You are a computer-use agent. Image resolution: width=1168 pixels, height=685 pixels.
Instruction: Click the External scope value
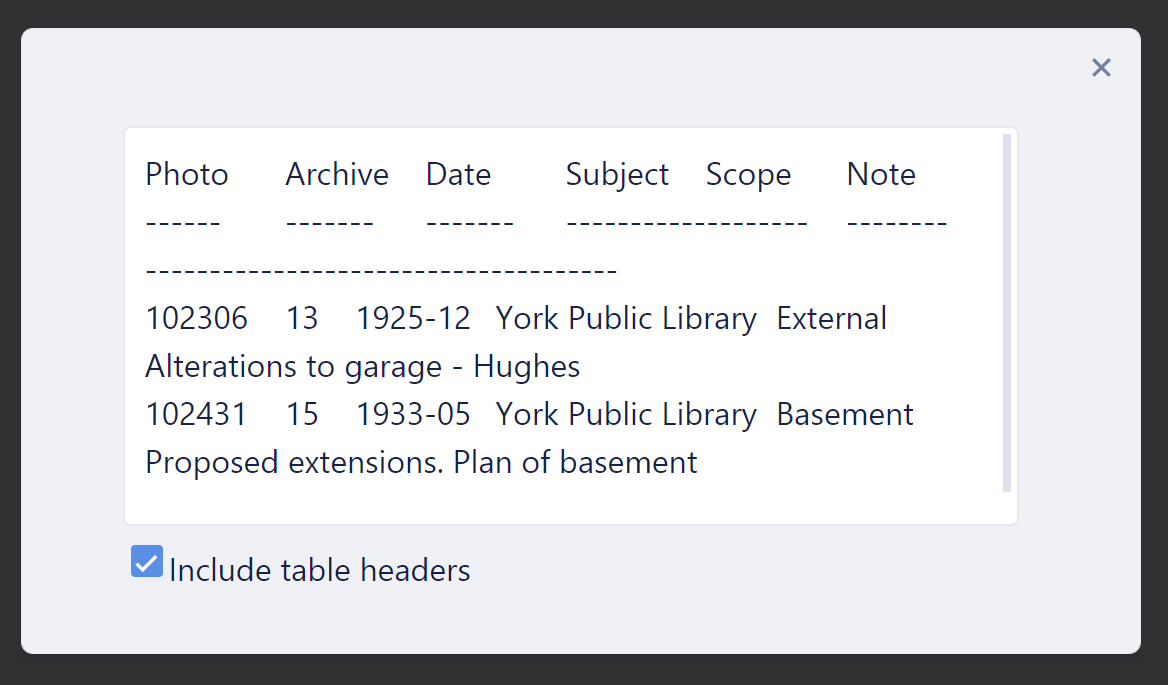tap(831, 318)
